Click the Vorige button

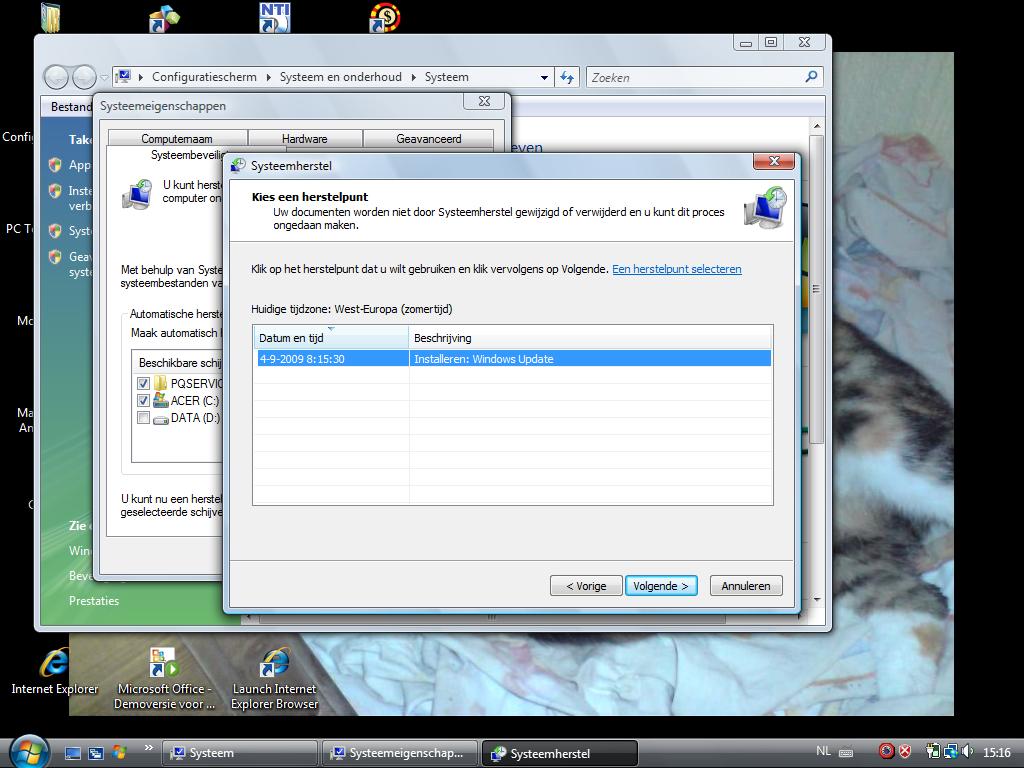click(x=586, y=586)
